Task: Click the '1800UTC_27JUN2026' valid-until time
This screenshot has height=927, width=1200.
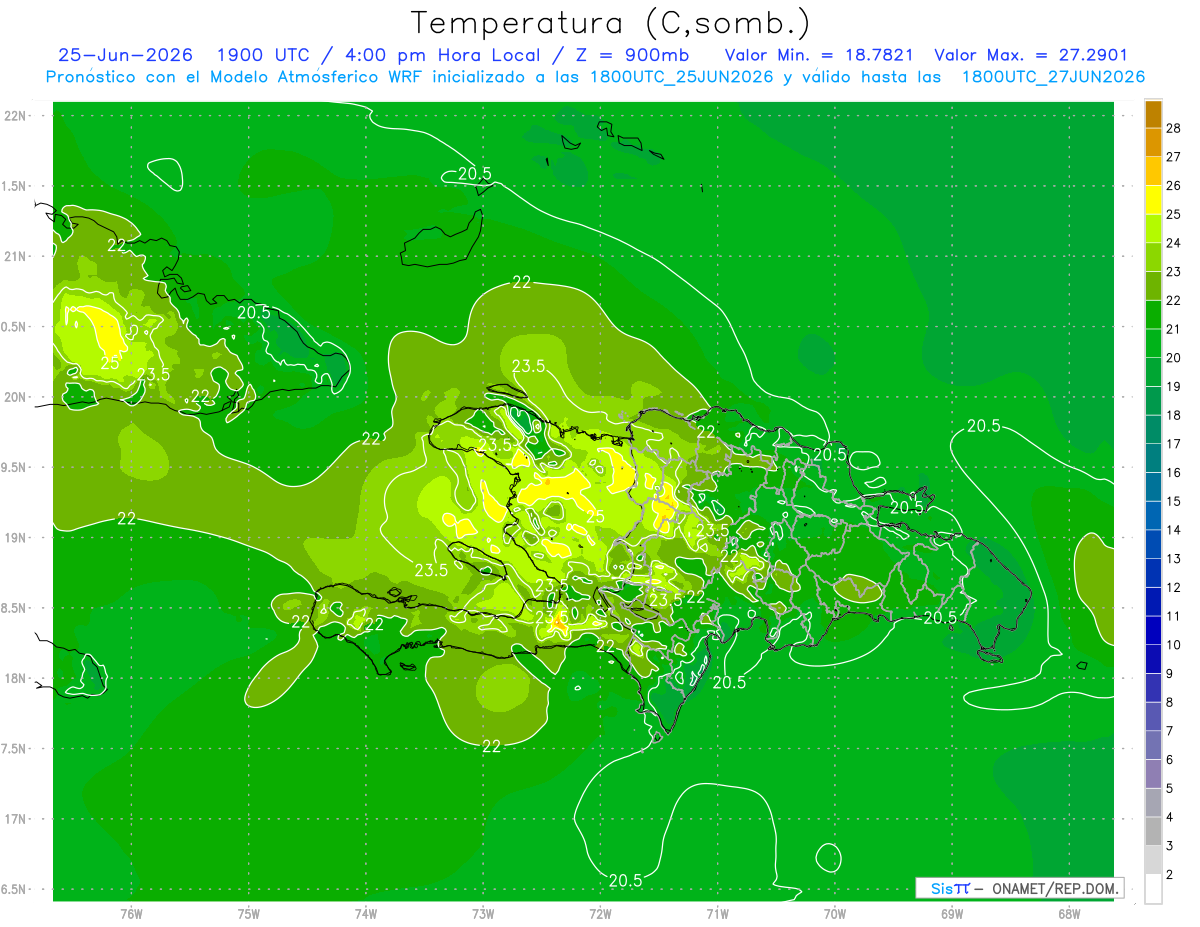Action: (1053, 77)
